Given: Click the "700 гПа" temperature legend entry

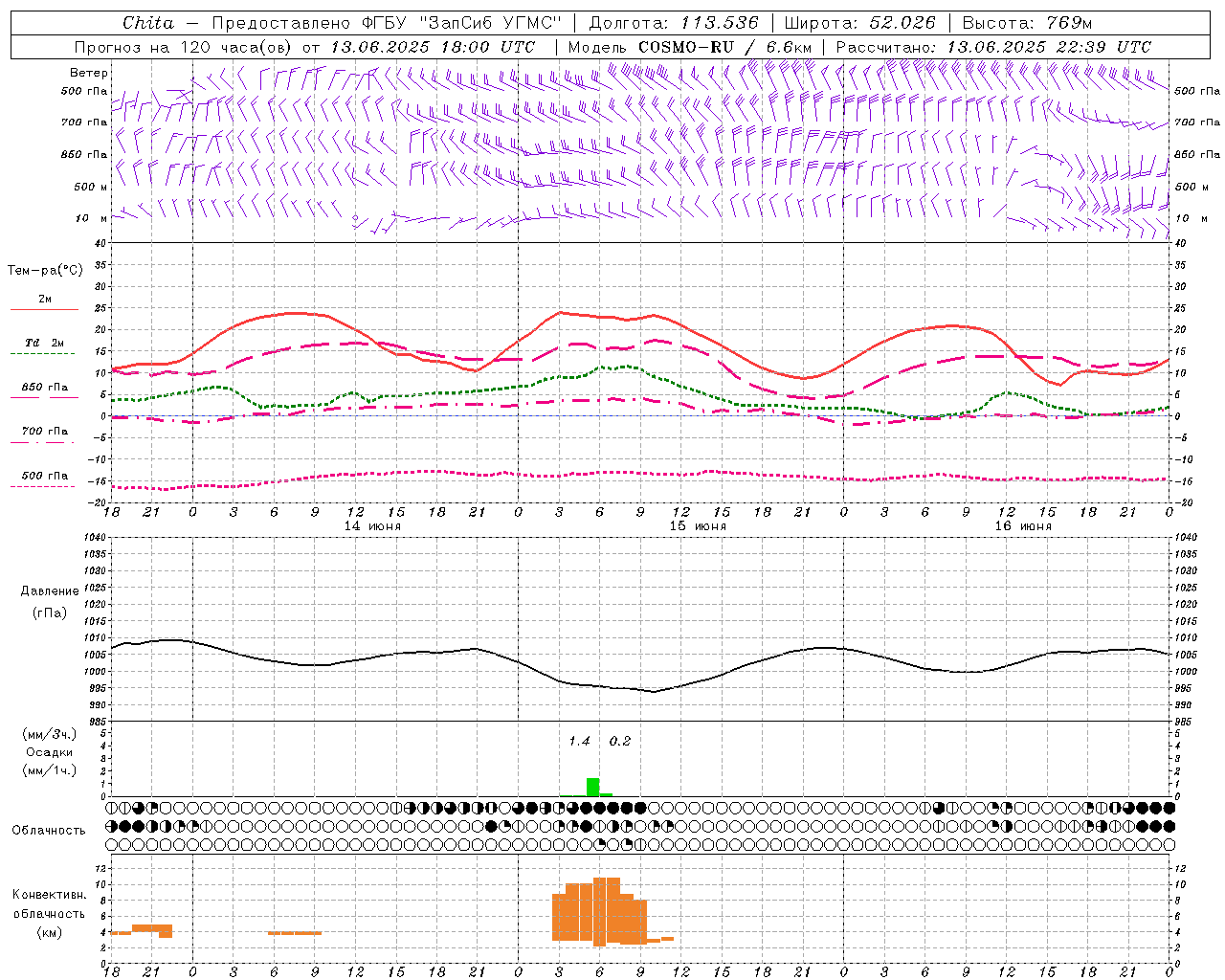Looking at the screenshot, I should tap(44, 432).
